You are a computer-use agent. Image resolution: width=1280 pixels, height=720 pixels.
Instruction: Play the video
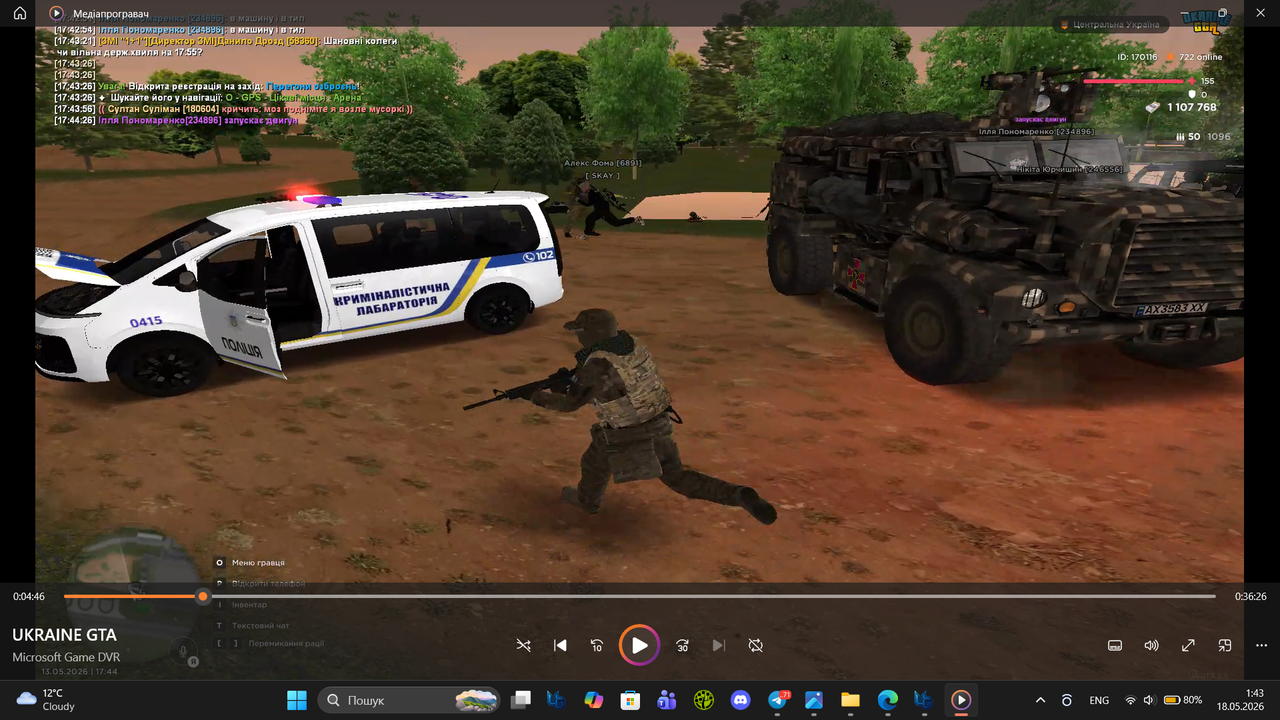[x=639, y=645]
